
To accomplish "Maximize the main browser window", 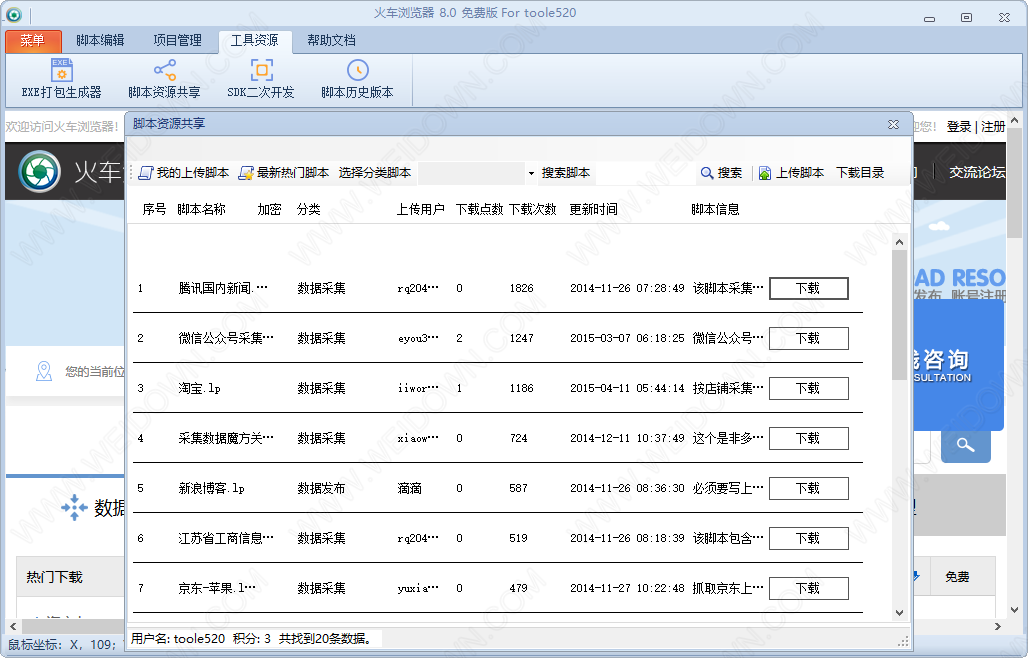I will pos(966,18).
